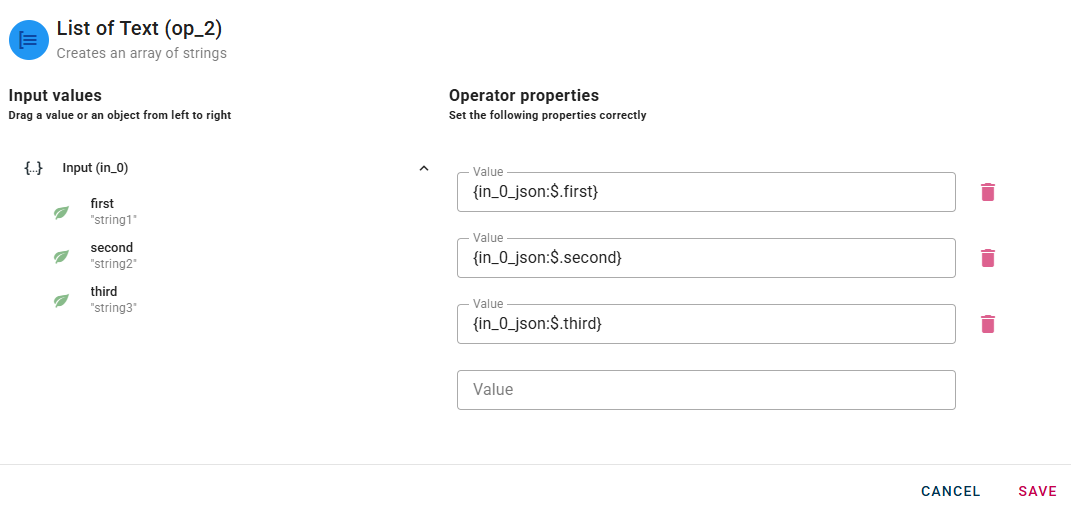Viewport: 1071px width, 512px height.
Task: Click the empty Value input field
Action: pyautogui.click(x=705, y=390)
